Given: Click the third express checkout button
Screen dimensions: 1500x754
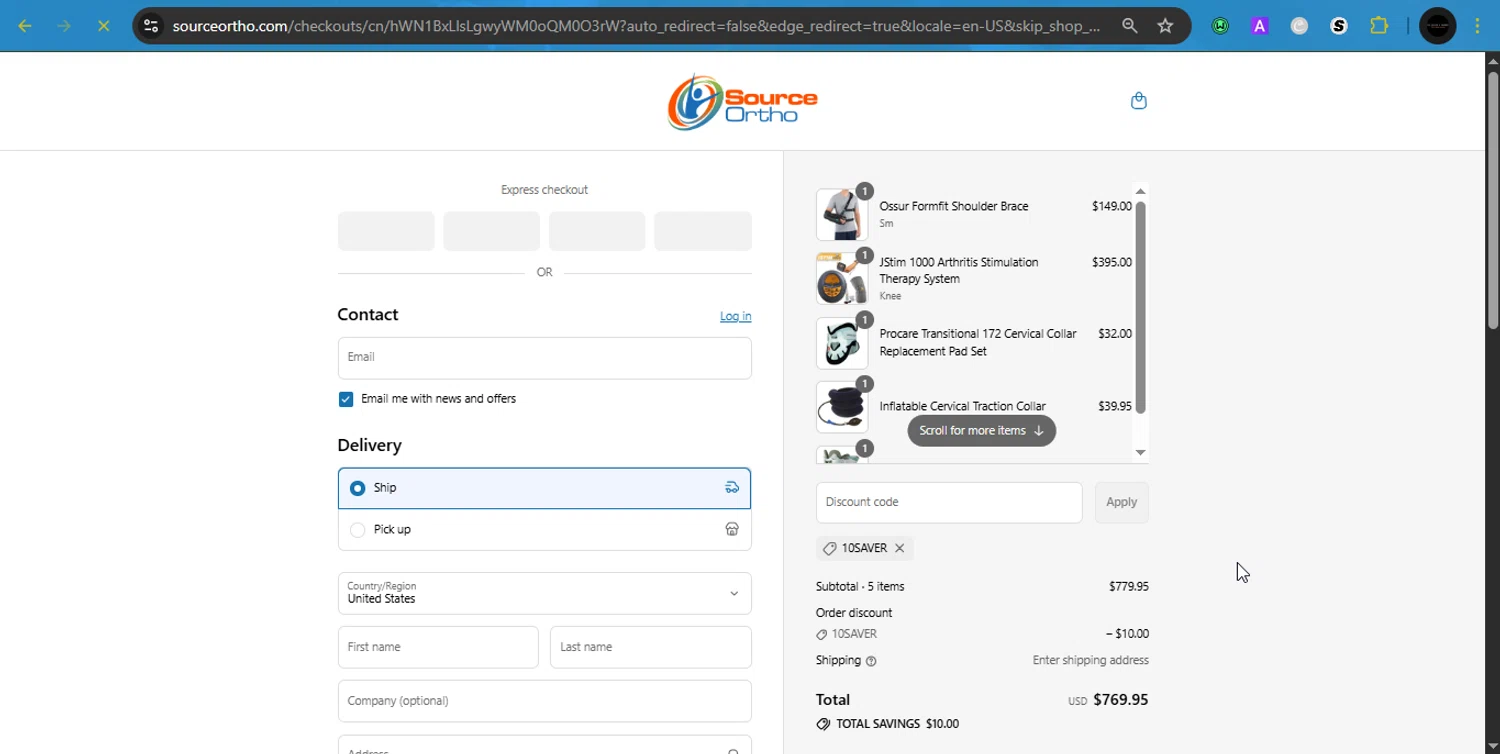Looking at the screenshot, I should pyautogui.click(x=597, y=231).
